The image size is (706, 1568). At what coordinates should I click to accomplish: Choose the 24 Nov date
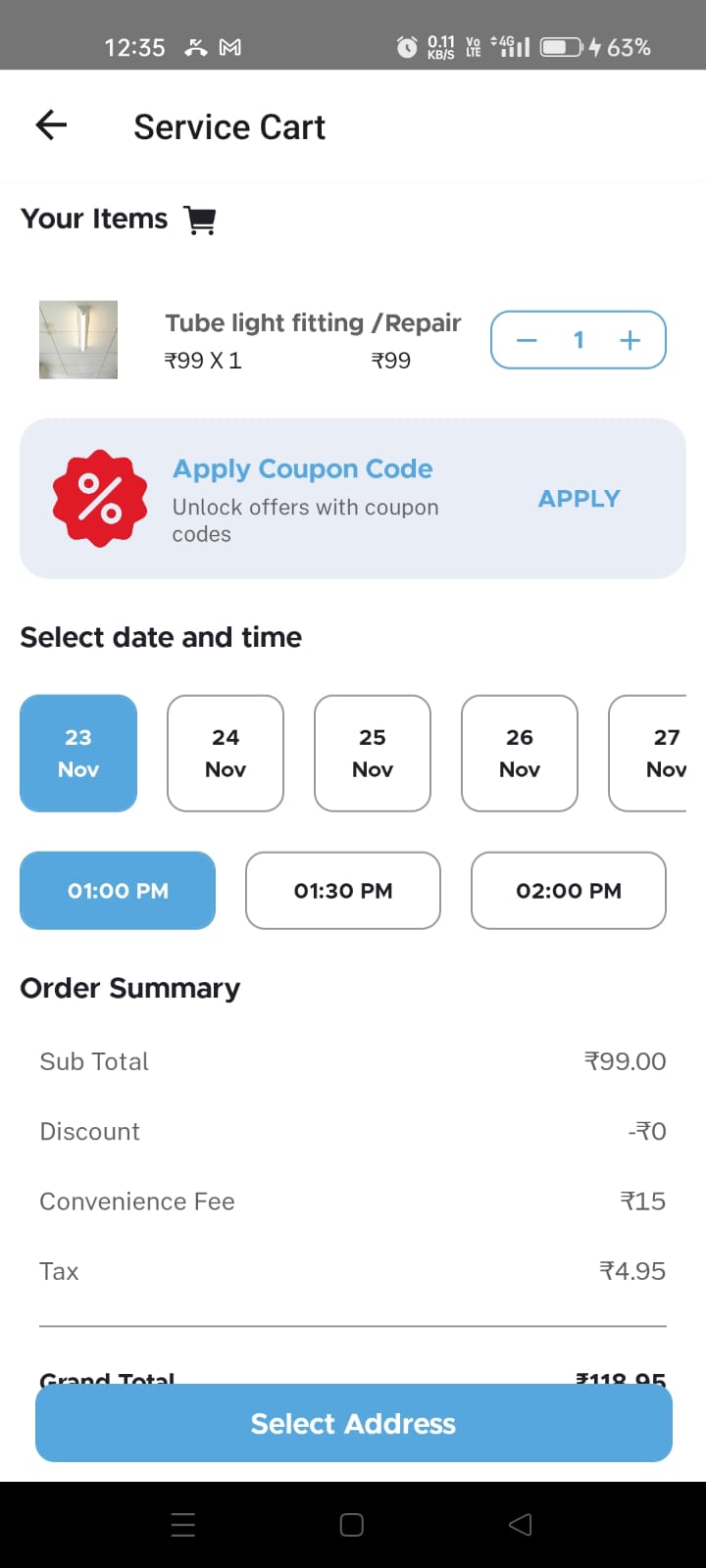click(x=226, y=753)
